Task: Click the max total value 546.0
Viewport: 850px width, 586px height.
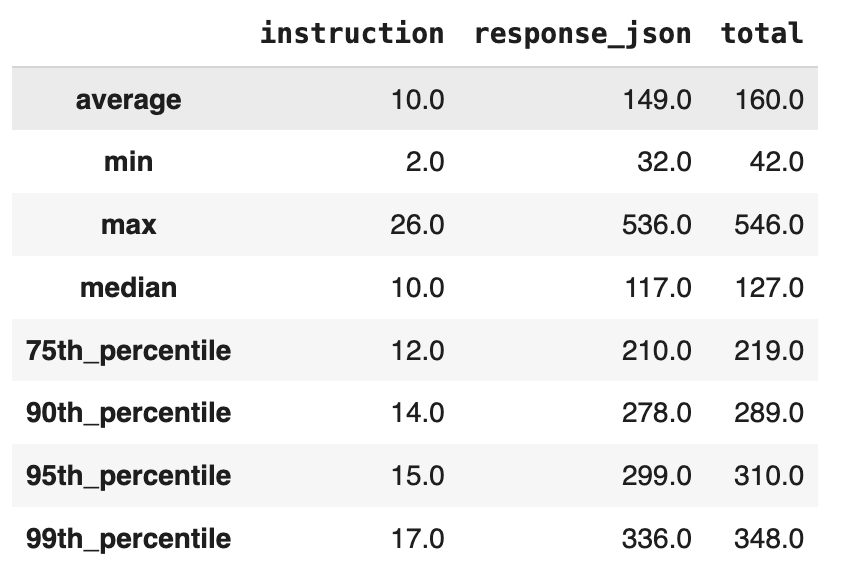Action: (x=769, y=225)
